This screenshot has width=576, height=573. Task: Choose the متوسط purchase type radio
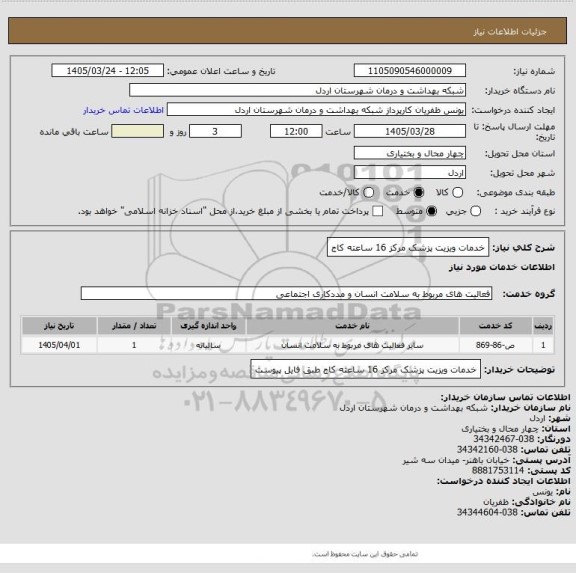click(x=432, y=211)
